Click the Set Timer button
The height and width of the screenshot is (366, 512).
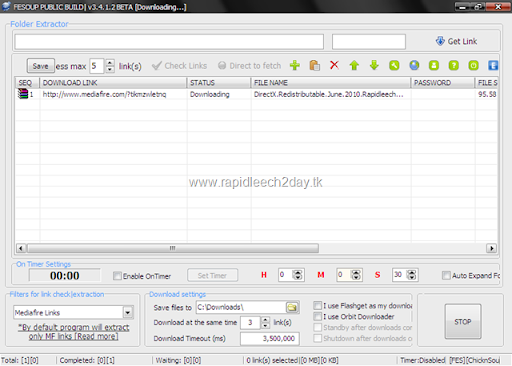(x=212, y=275)
